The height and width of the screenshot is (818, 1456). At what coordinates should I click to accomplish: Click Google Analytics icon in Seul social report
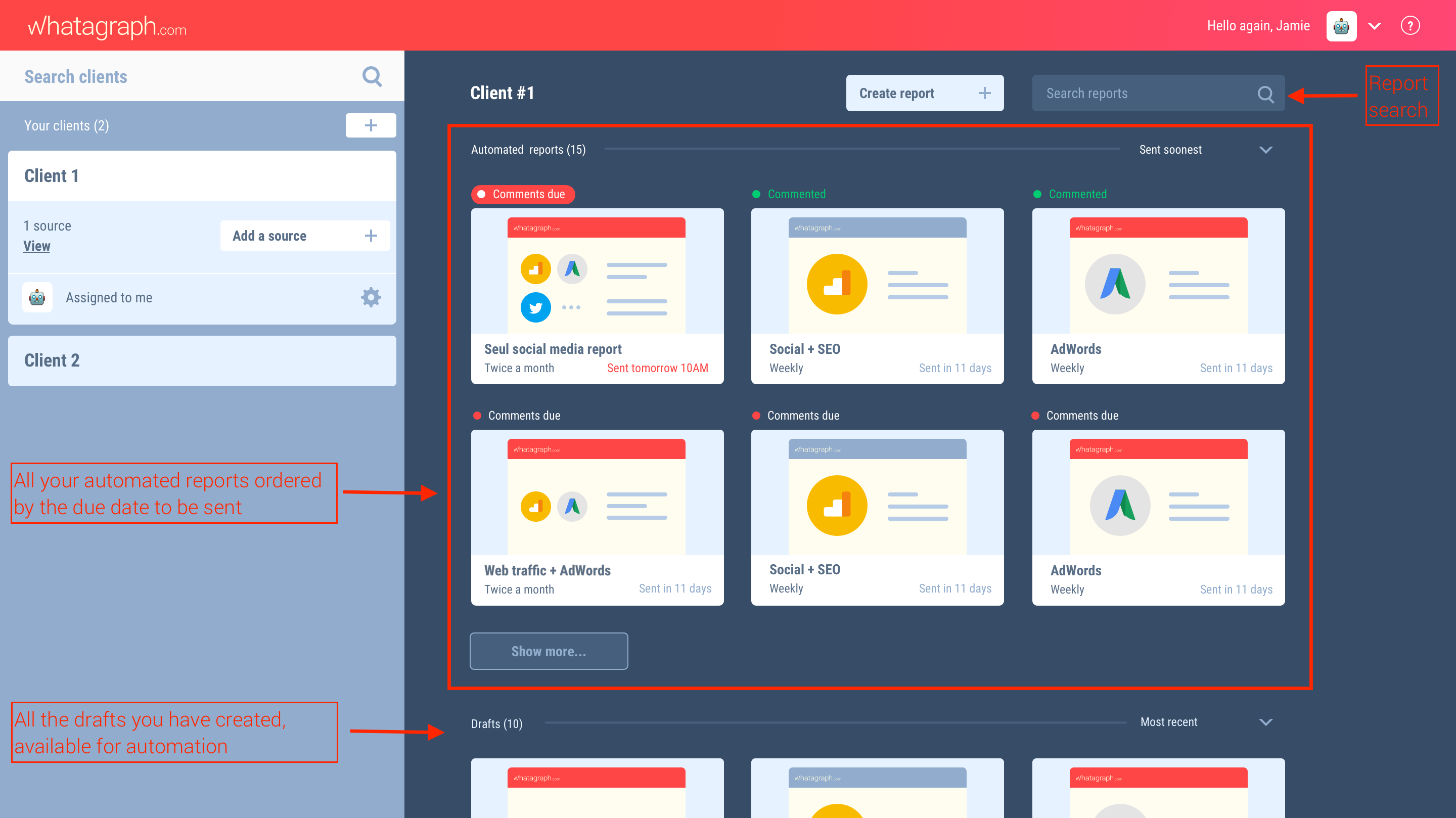[x=535, y=269]
